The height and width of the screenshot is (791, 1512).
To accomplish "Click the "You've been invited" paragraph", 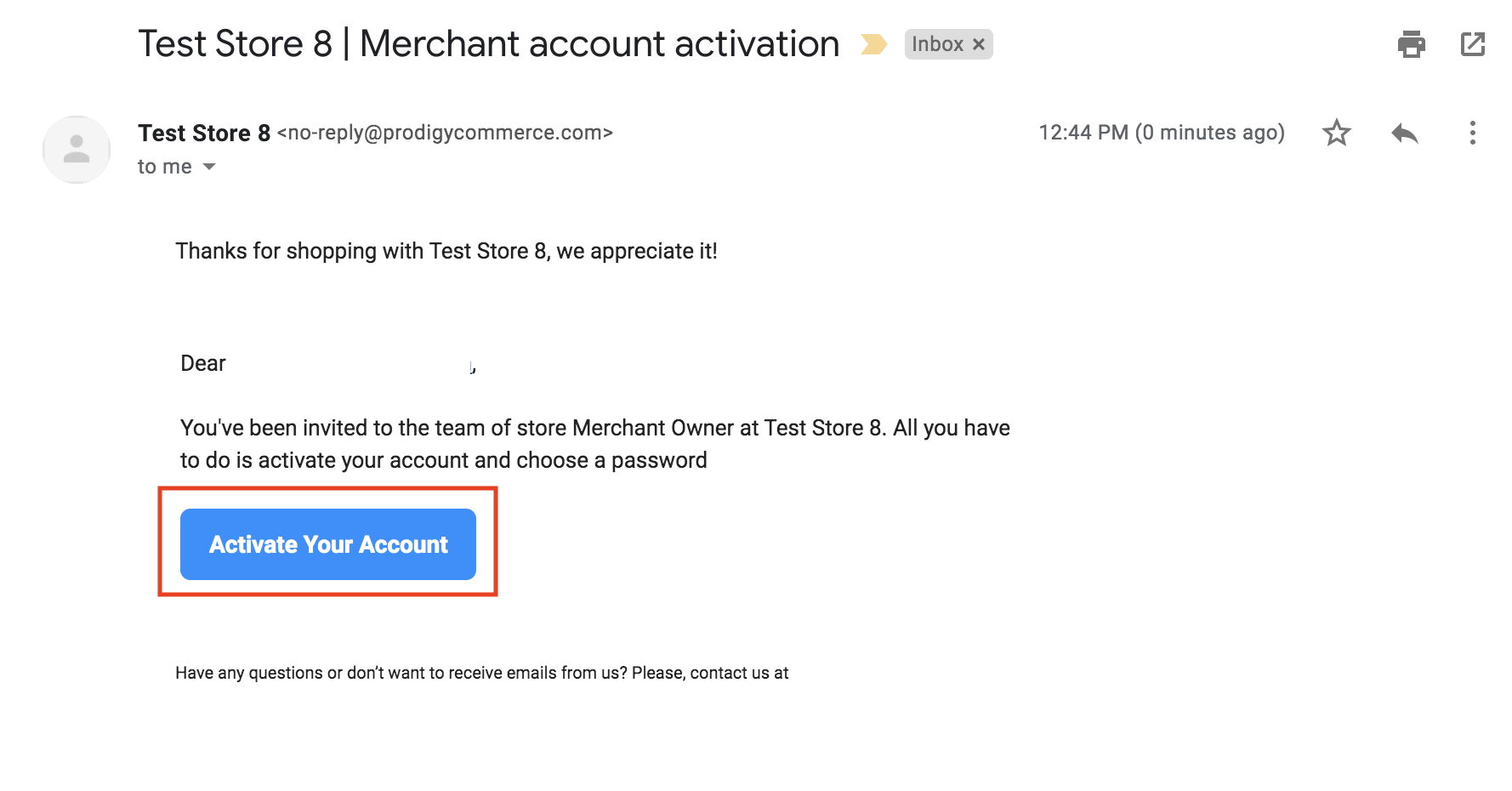I will pos(595,444).
